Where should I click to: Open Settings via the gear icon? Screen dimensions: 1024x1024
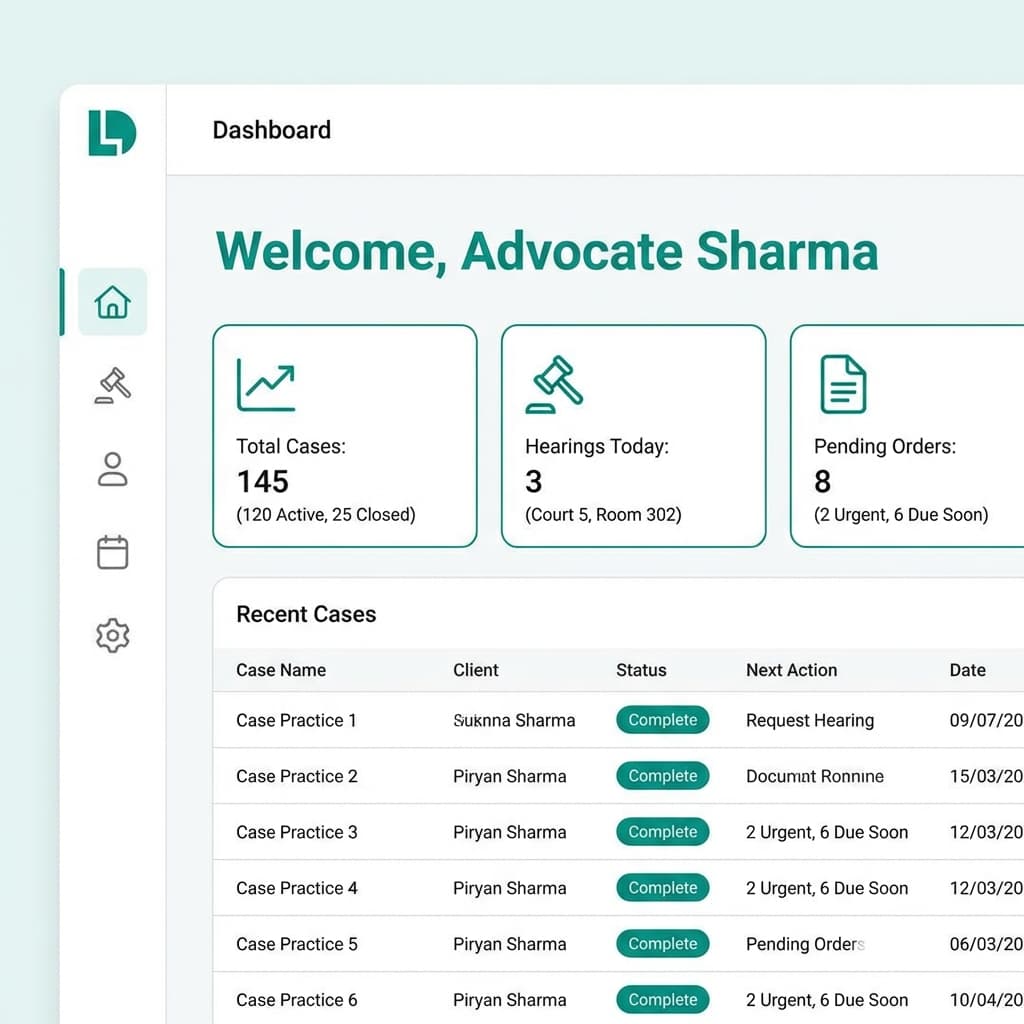(x=112, y=634)
